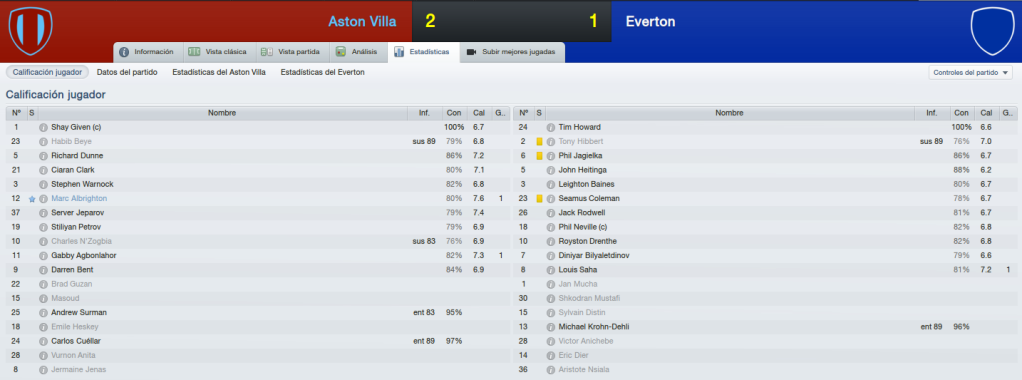Click the Everton club crest
Screen dimensions: 1022x380
pyautogui.click(x=991, y=31)
